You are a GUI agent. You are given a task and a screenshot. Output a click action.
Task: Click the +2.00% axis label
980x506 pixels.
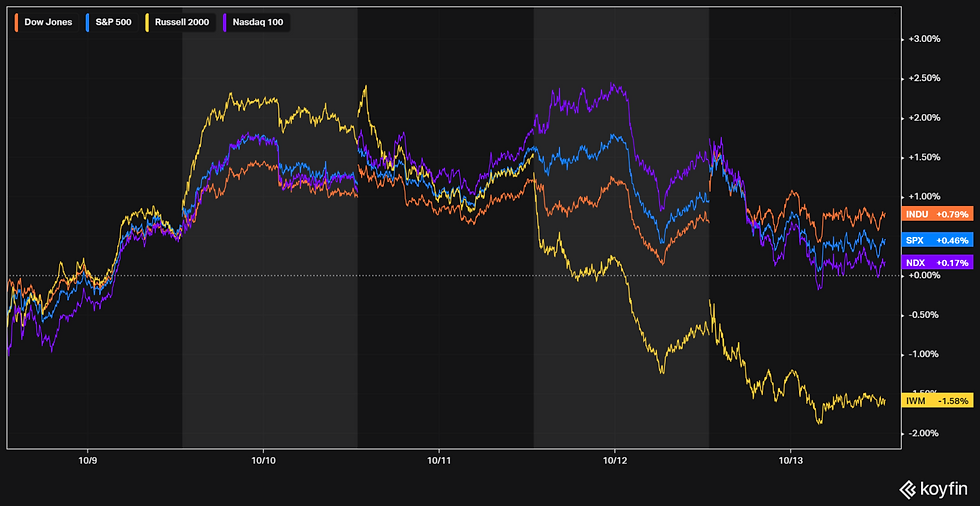click(924, 117)
